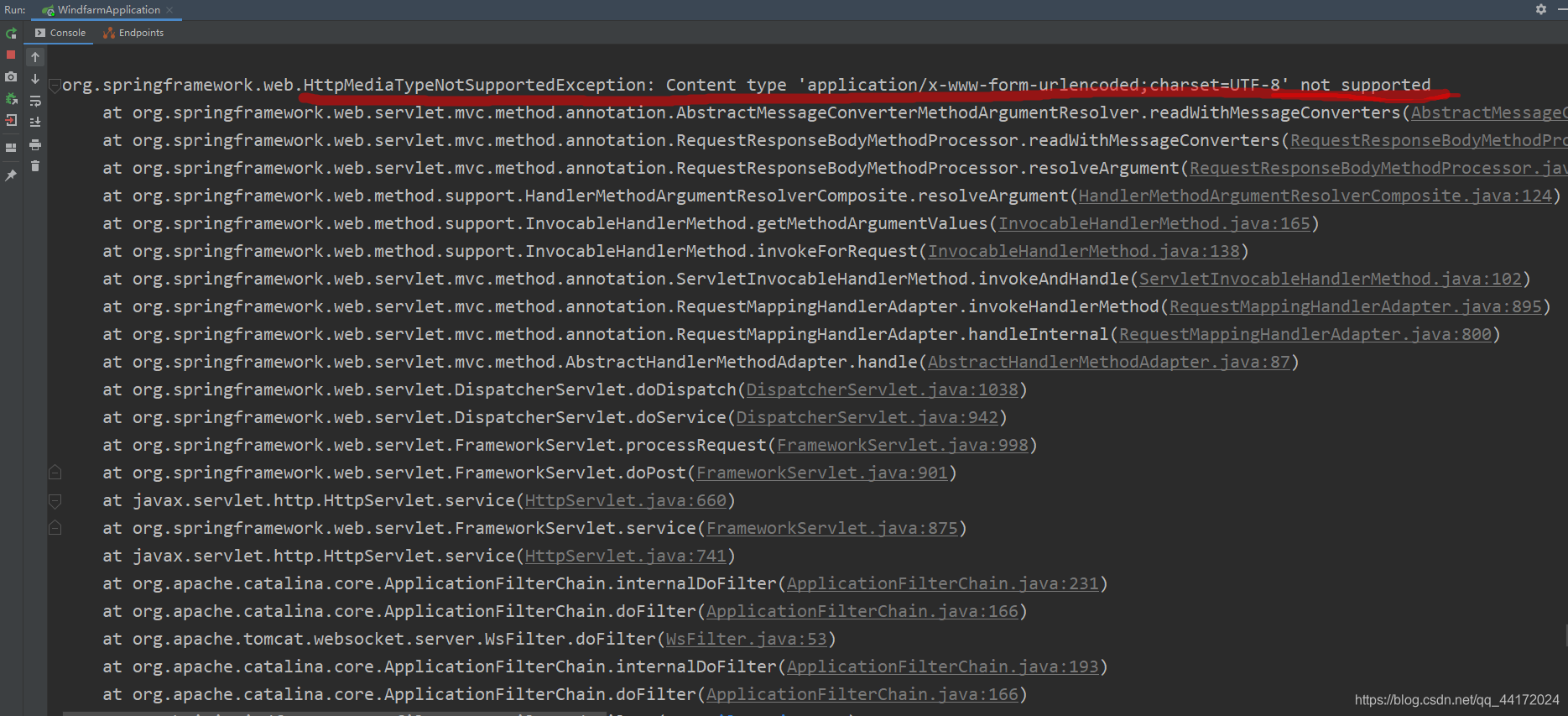
Task: Open the HandlerMethodArgumentResolverComposite.java:124 link
Action: coord(1315,196)
